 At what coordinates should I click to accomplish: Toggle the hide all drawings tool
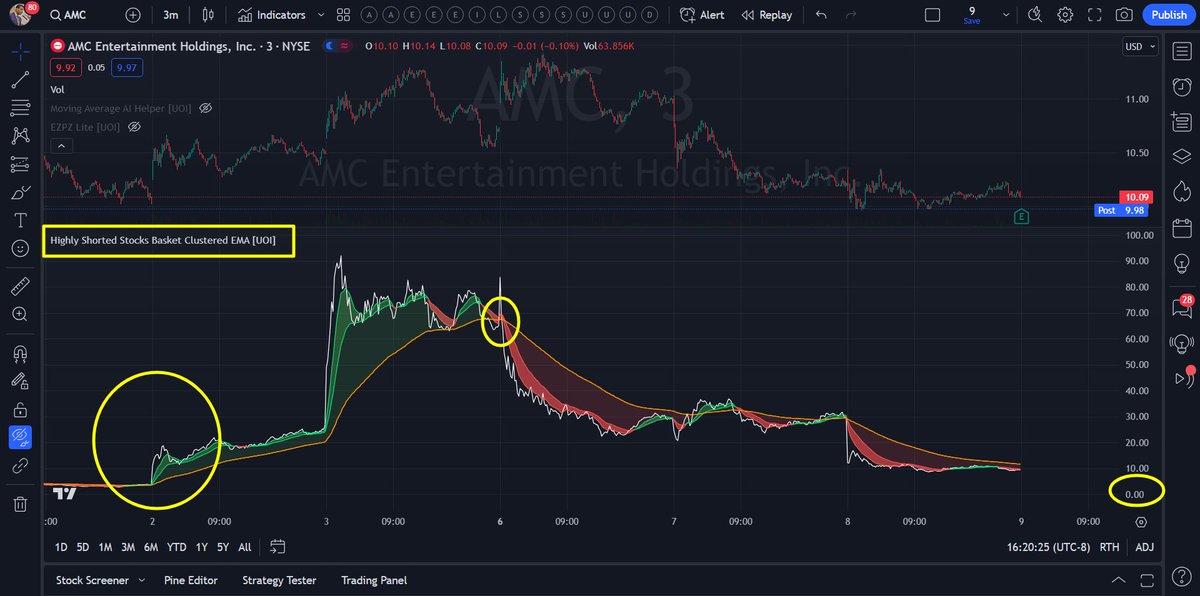click(x=20, y=437)
